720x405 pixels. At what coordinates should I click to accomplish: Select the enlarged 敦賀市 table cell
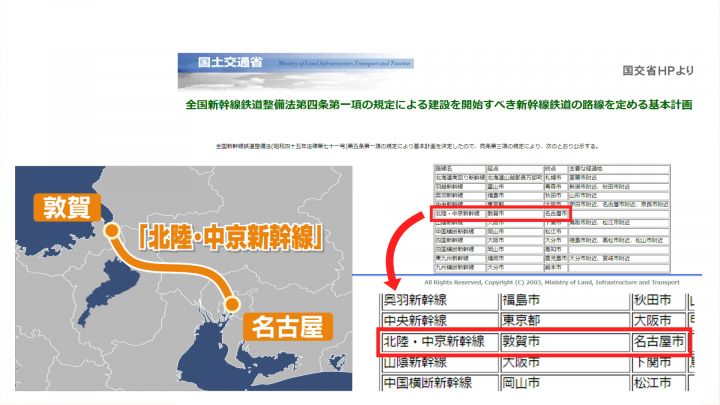point(564,342)
